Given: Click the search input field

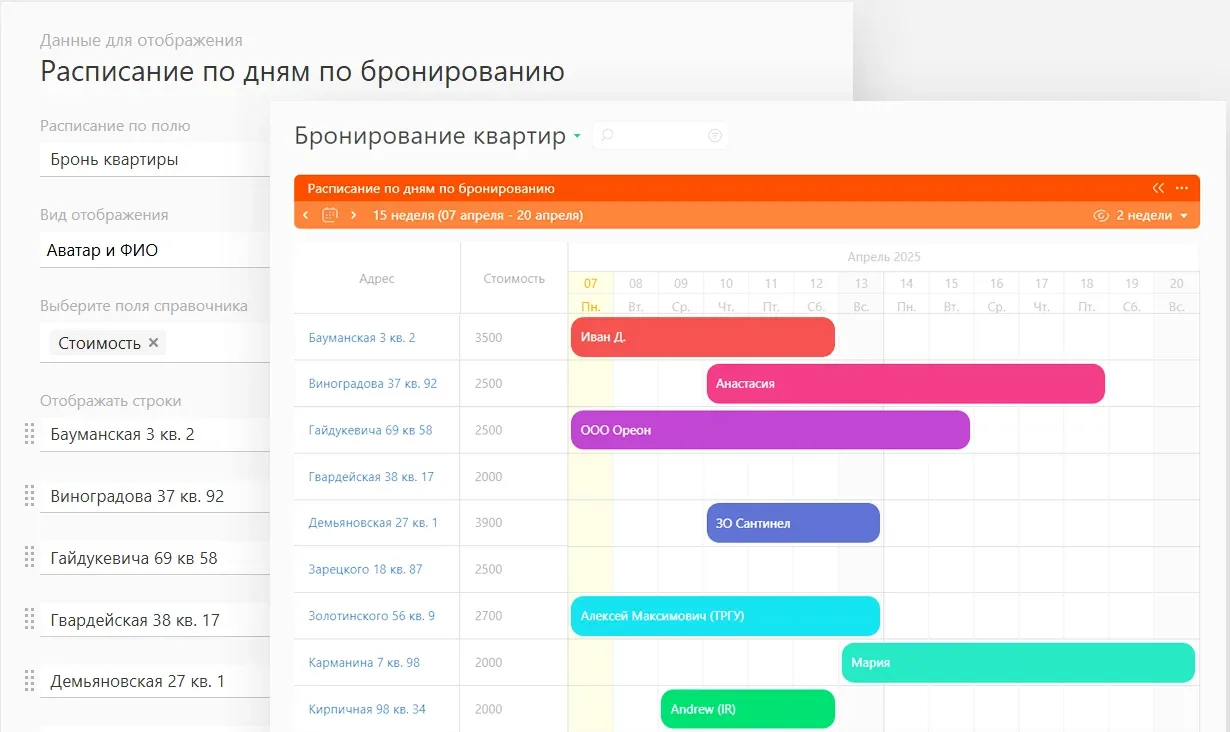Looking at the screenshot, I should tap(660, 135).
